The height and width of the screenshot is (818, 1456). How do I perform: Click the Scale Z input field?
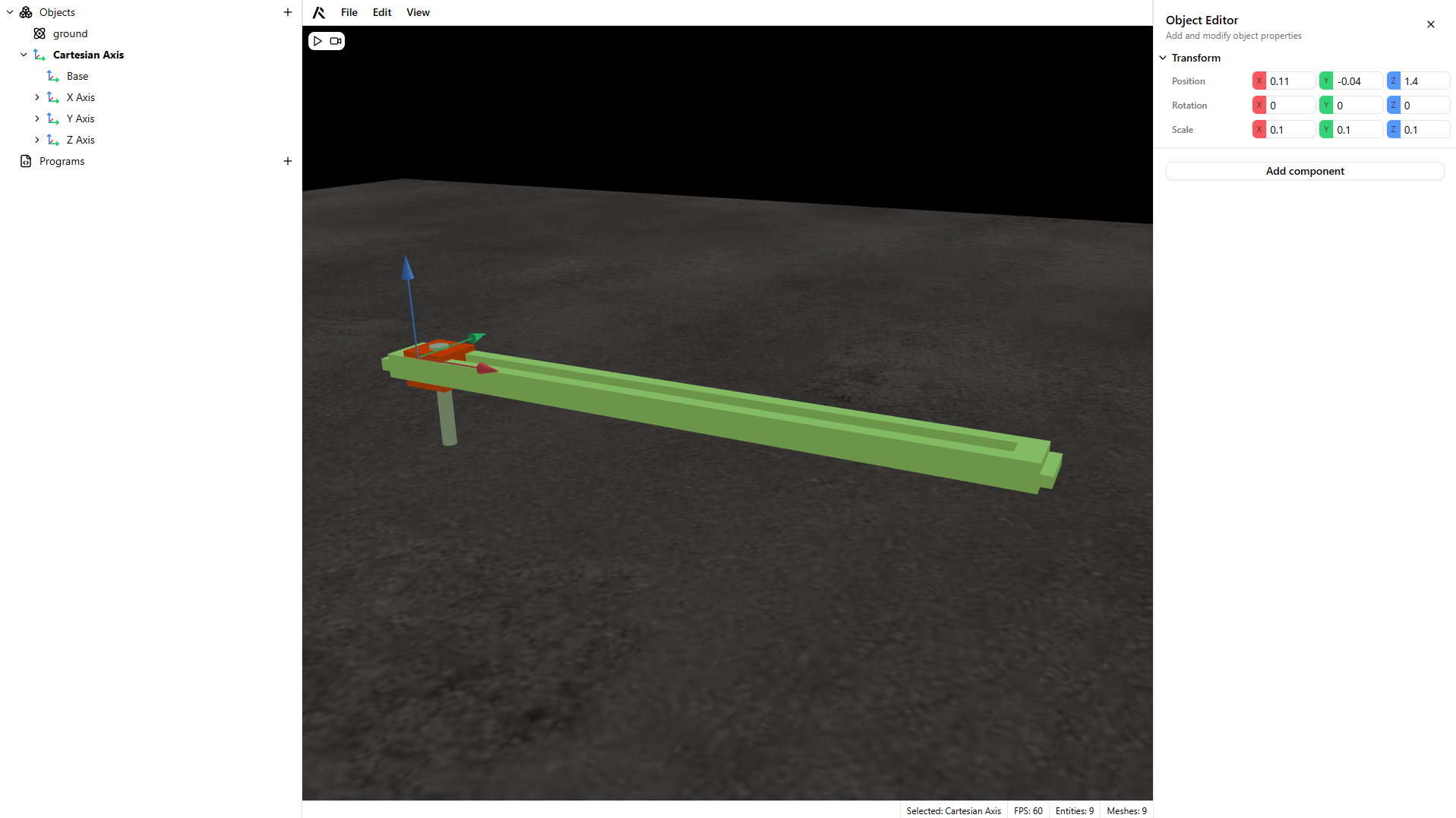[1424, 130]
